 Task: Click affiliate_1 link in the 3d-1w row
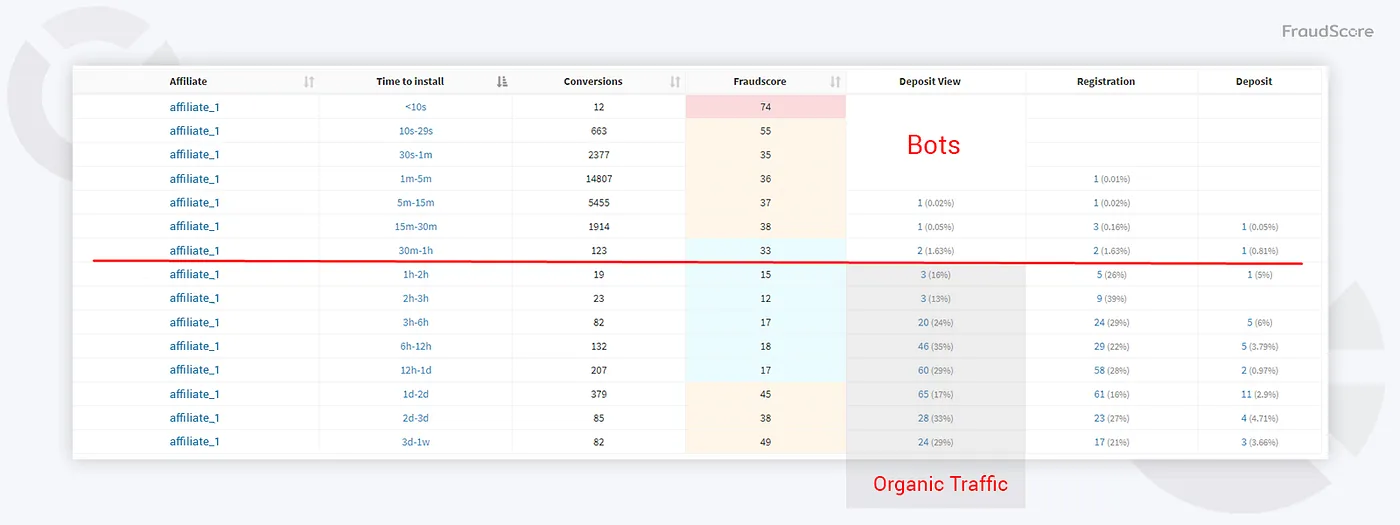pos(194,442)
